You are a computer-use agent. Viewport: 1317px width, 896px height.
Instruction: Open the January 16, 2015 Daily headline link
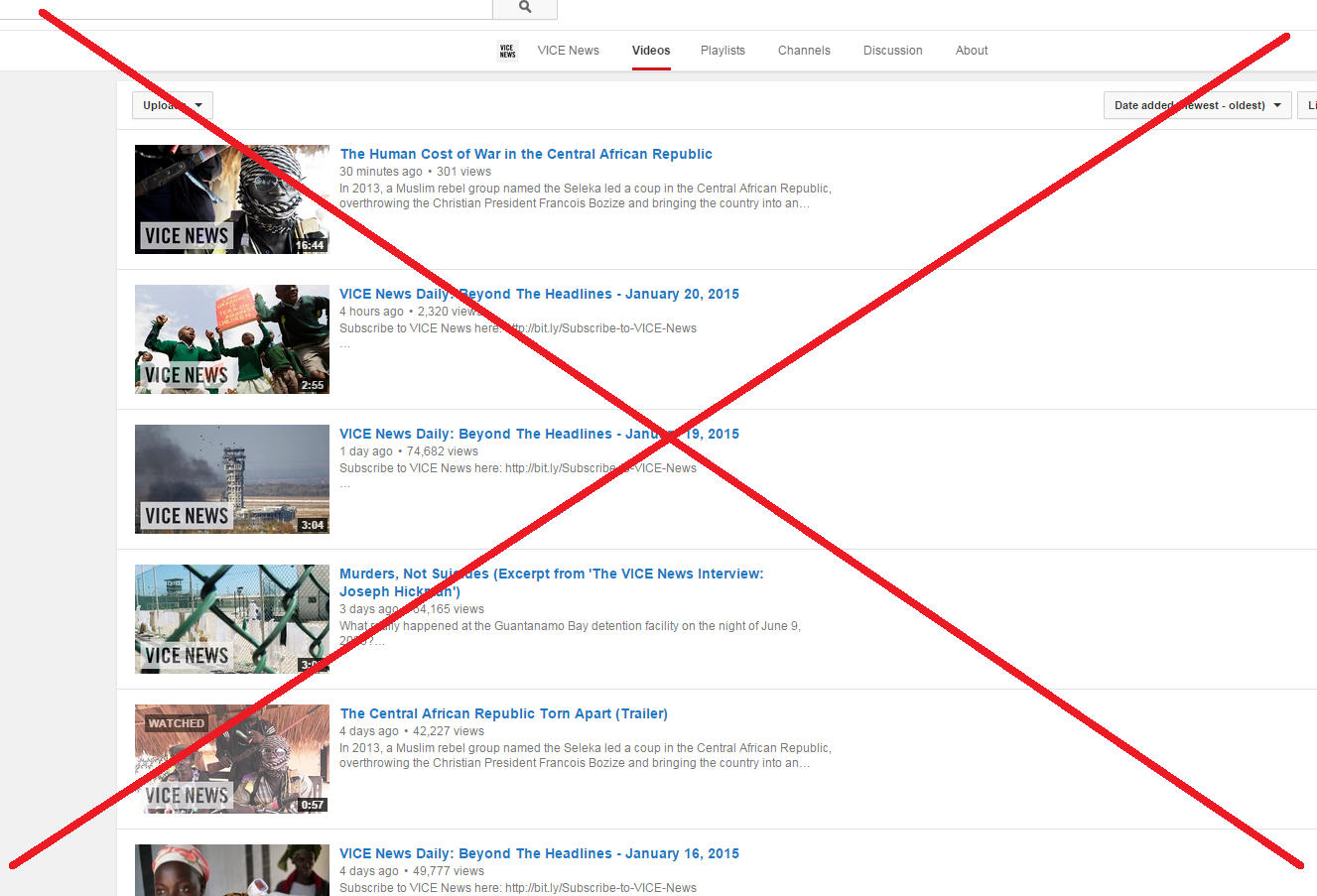pos(539,853)
